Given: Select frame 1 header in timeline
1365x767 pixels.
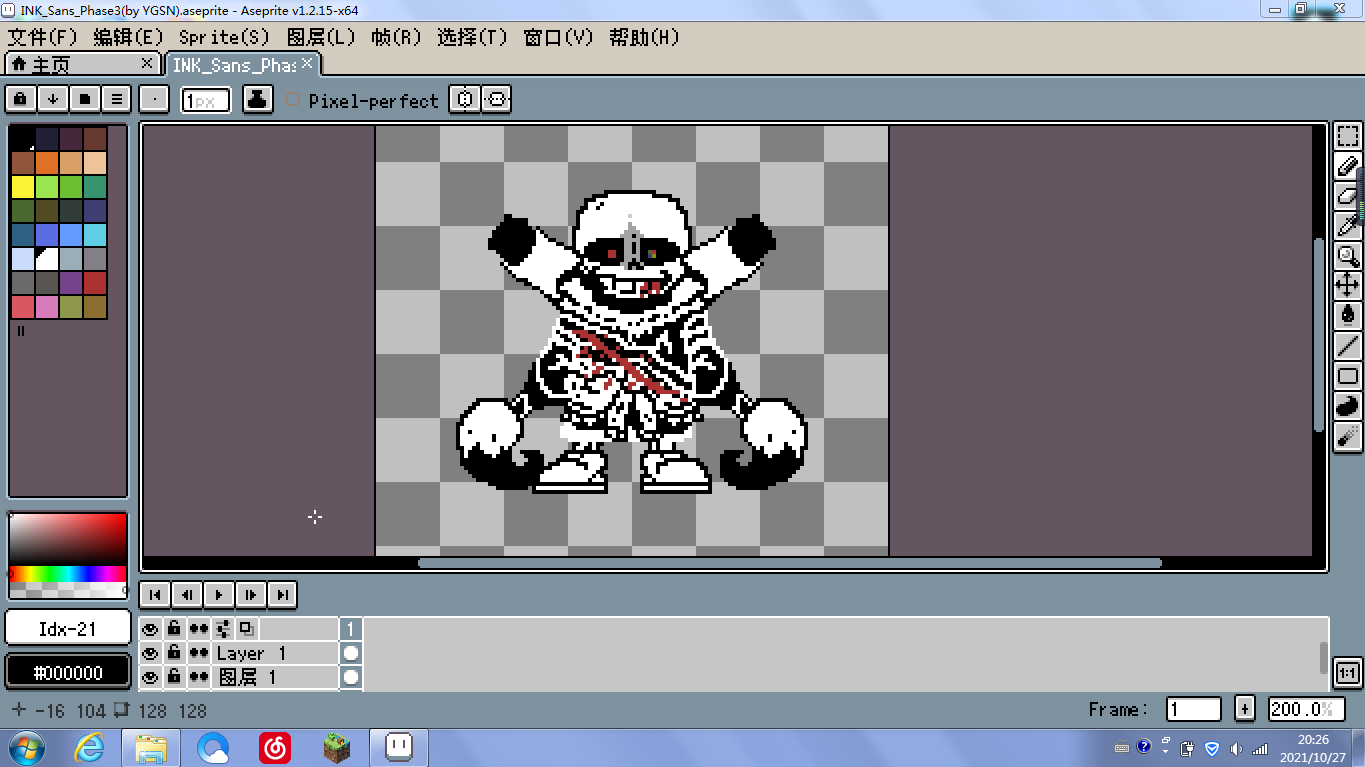Looking at the screenshot, I should tap(350, 629).
